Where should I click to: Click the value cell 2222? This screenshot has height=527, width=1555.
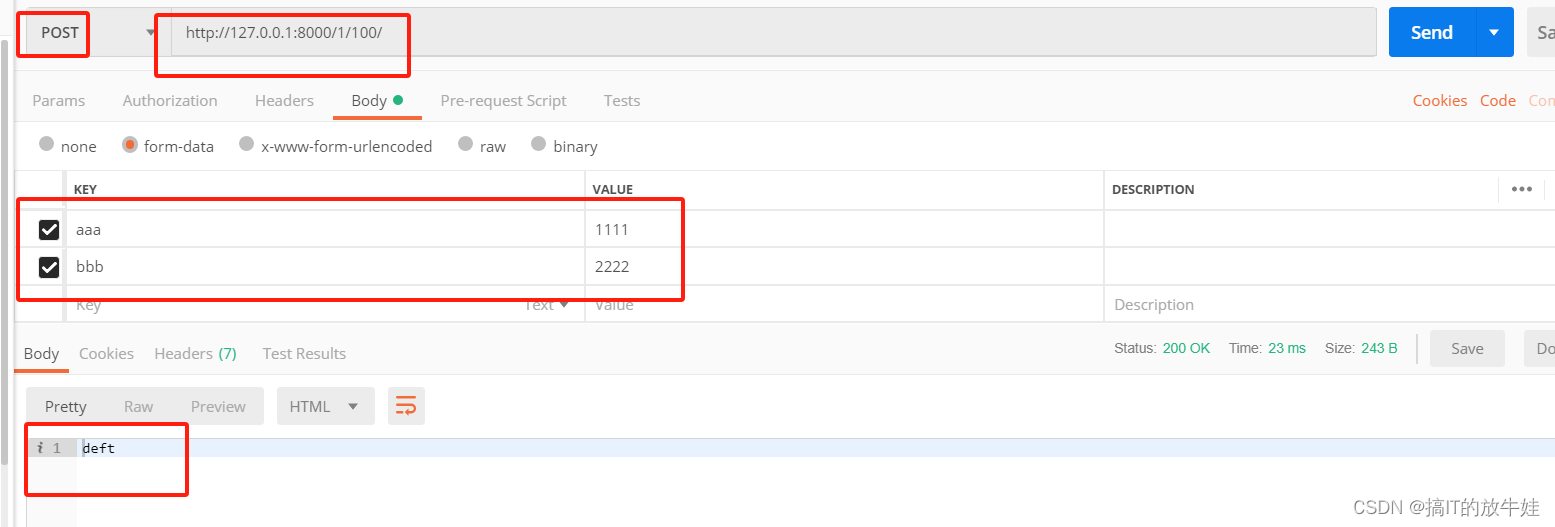[x=844, y=267]
